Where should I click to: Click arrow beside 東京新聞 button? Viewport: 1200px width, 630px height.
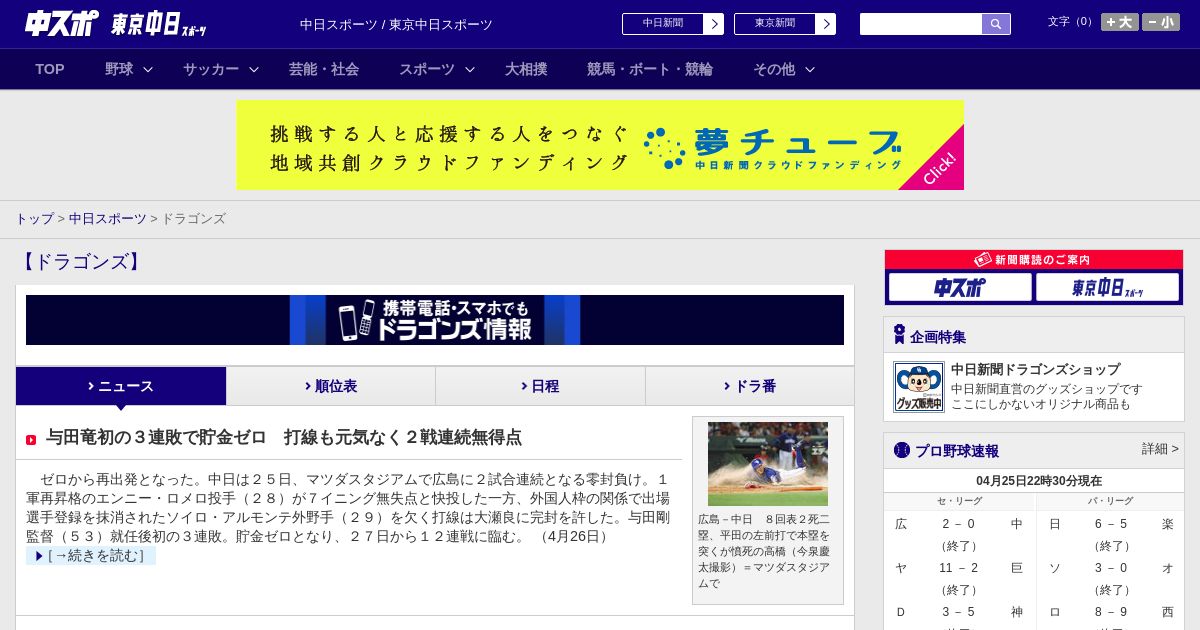pyautogui.click(x=826, y=24)
